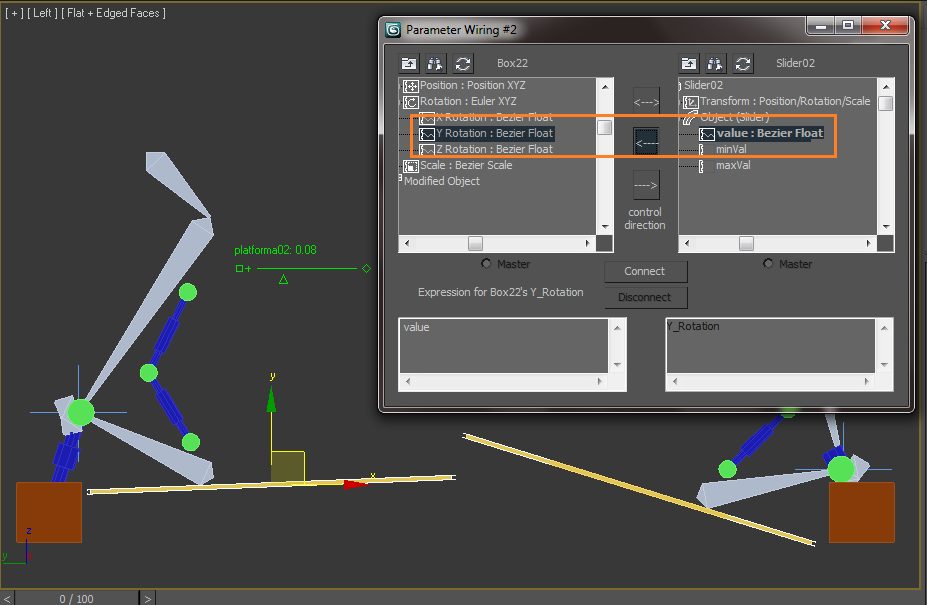The image size is (927, 605).
Task: Click left arrow of Slider02 tree horizontal scrollbar
Action: coord(687,243)
